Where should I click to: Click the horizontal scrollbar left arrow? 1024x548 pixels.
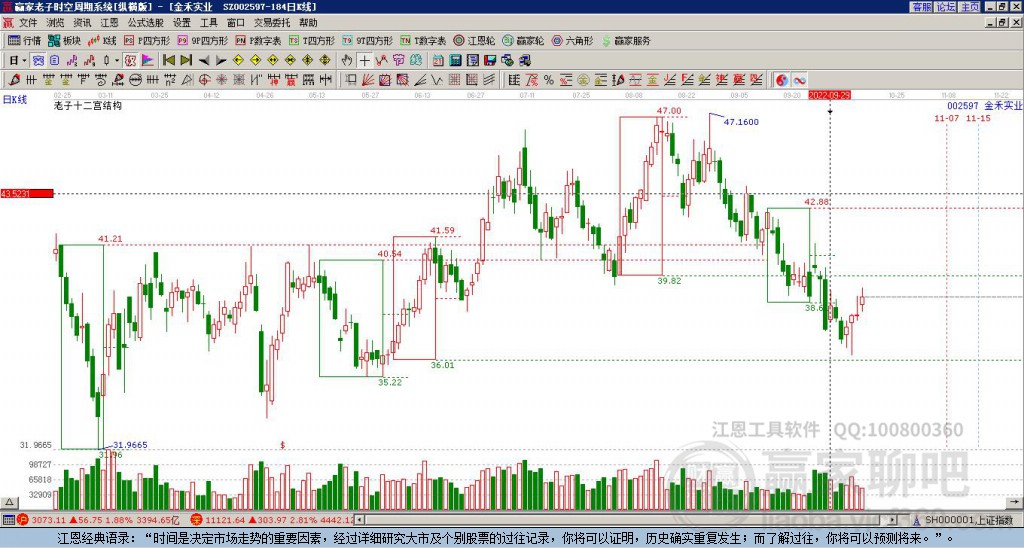tap(360, 520)
